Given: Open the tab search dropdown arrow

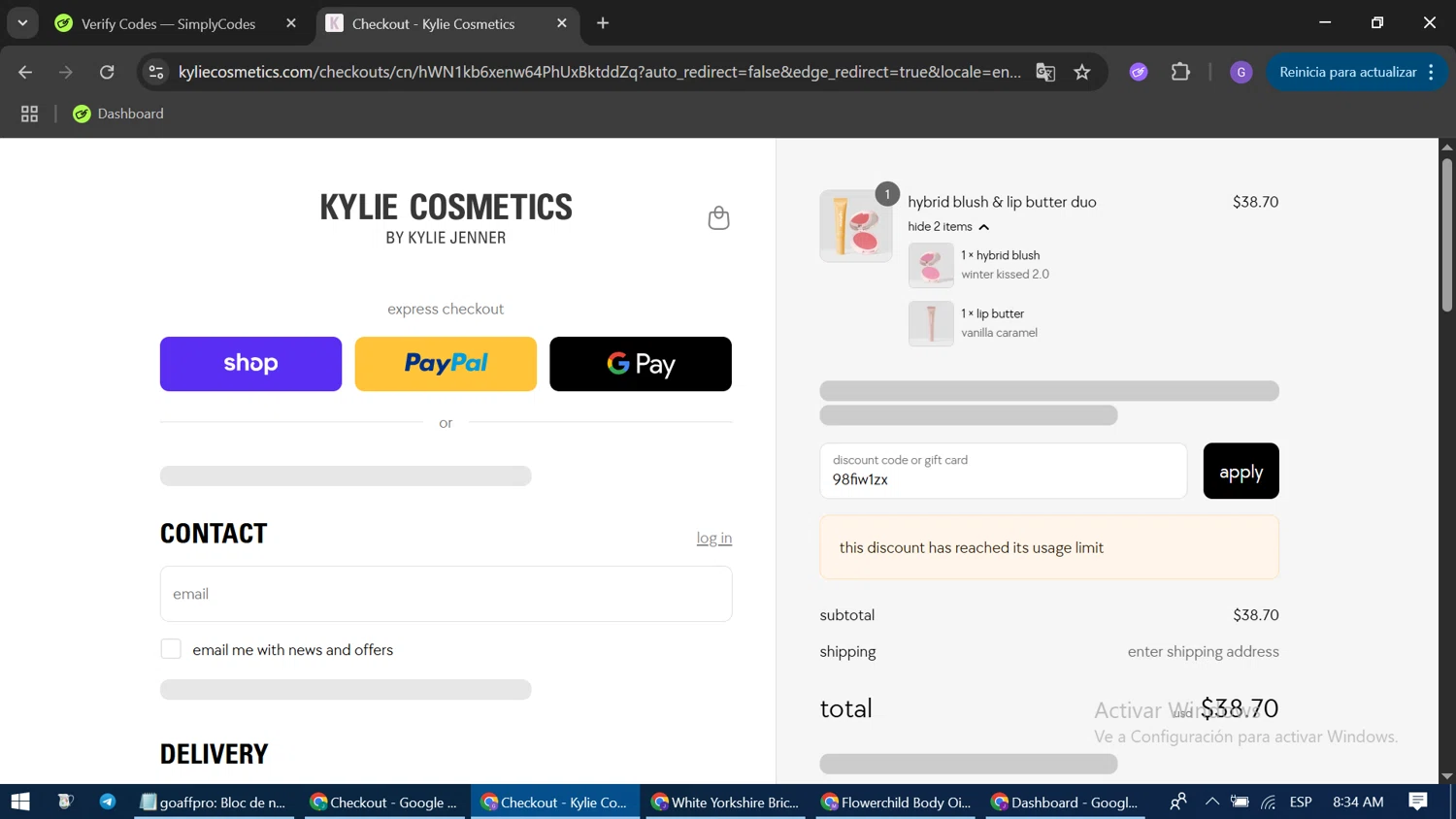Looking at the screenshot, I should [22, 23].
